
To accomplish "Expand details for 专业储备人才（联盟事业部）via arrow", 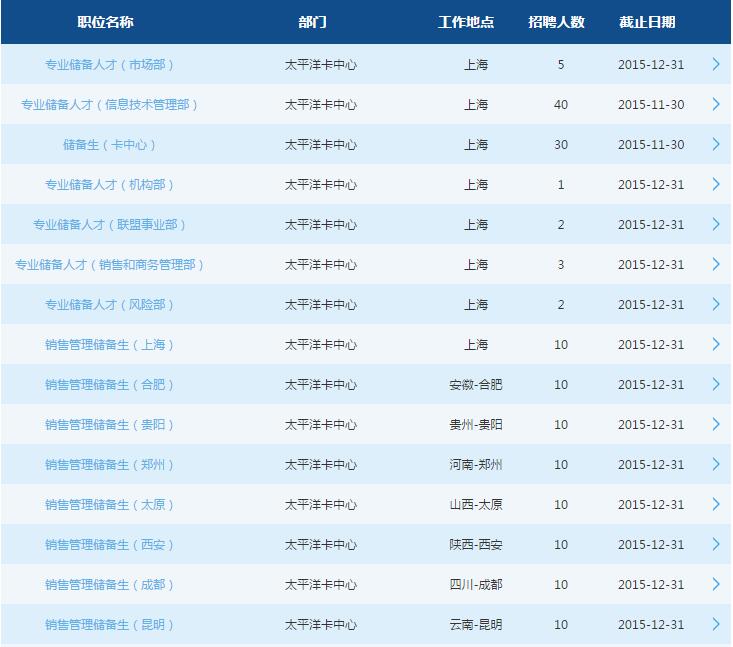I will pyautogui.click(x=716, y=224).
